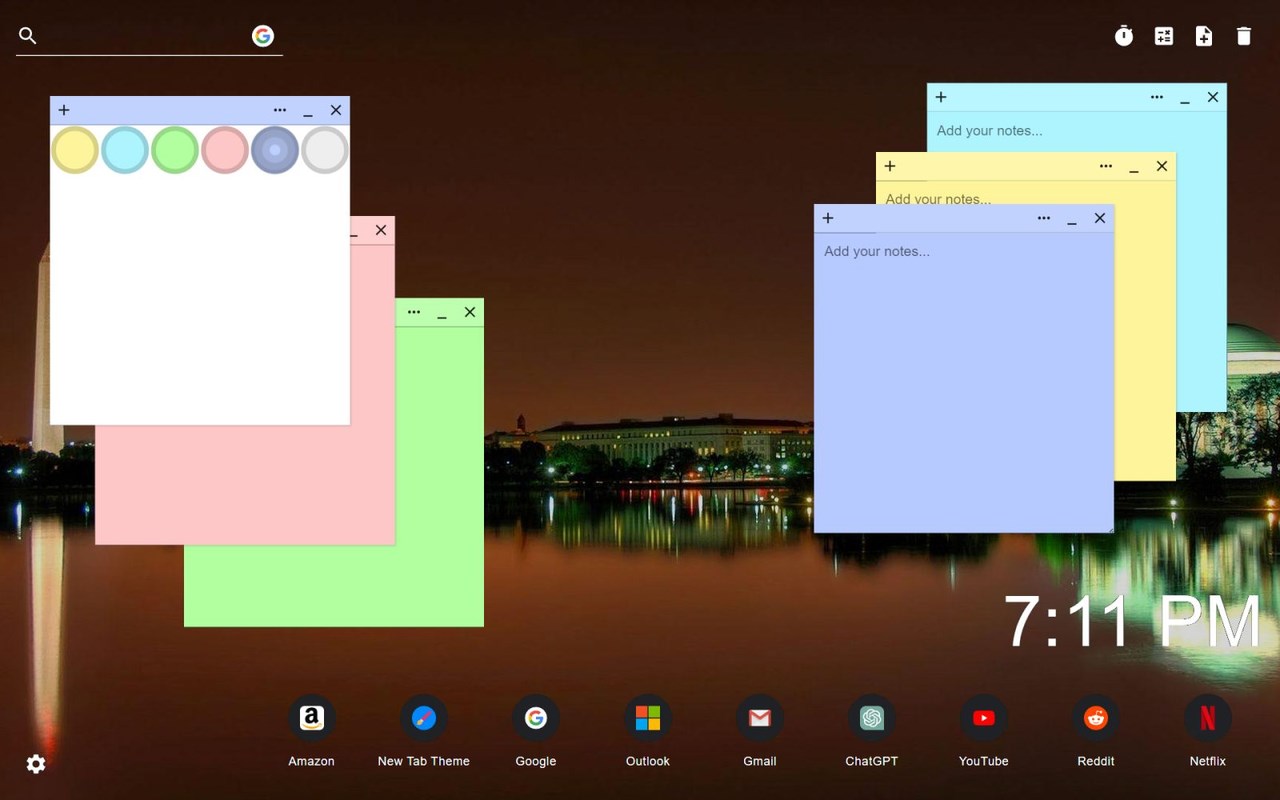1280x800 pixels.
Task: Click the green note body
Action: tap(440, 475)
